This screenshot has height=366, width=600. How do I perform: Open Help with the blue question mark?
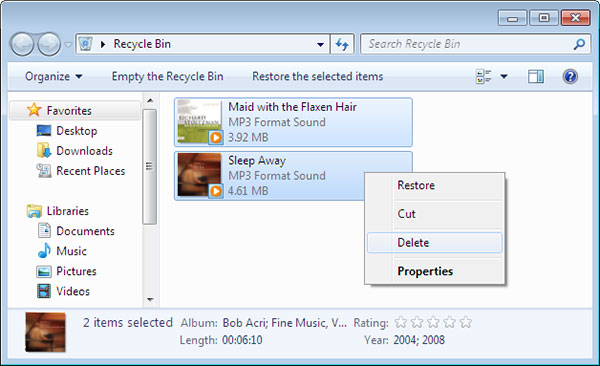click(x=570, y=76)
